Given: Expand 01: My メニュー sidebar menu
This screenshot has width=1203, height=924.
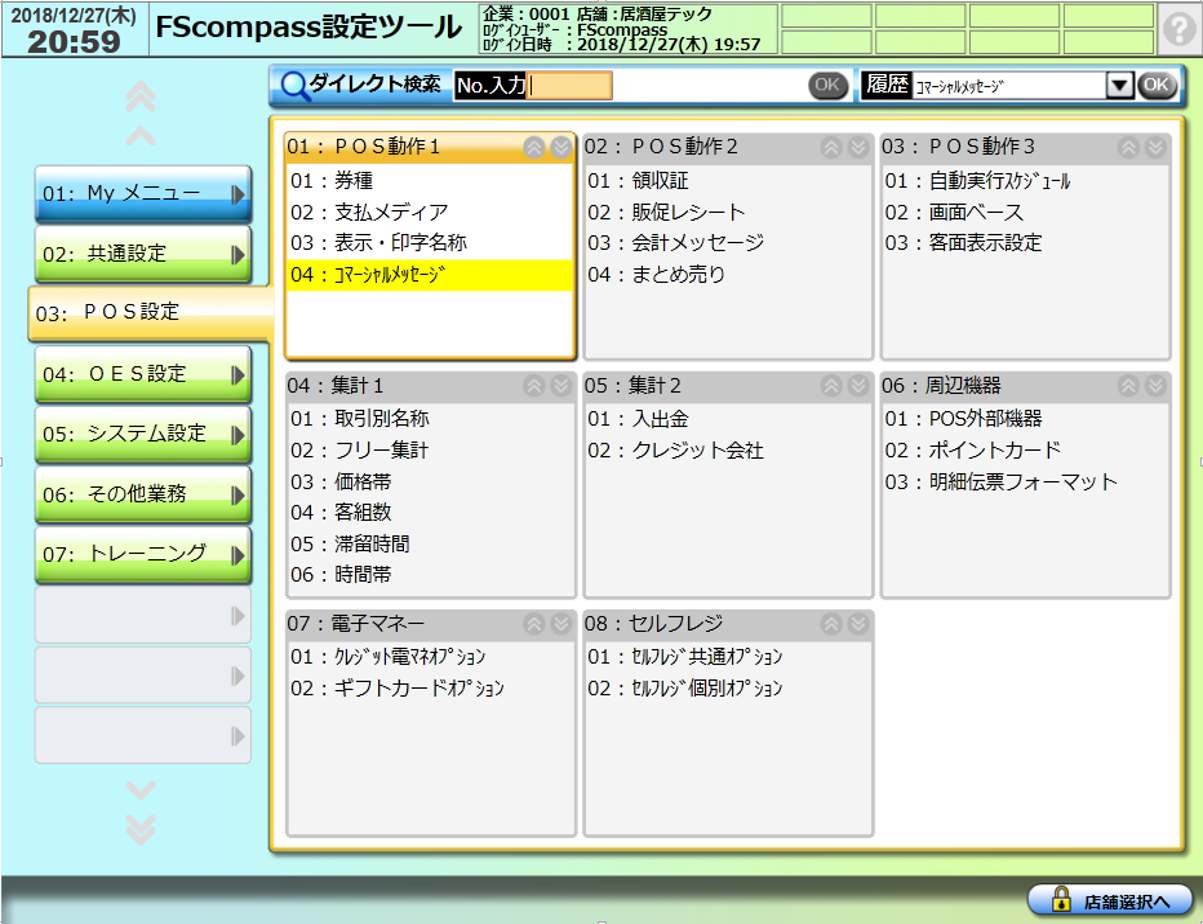Looking at the screenshot, I should tap(143, 193).
